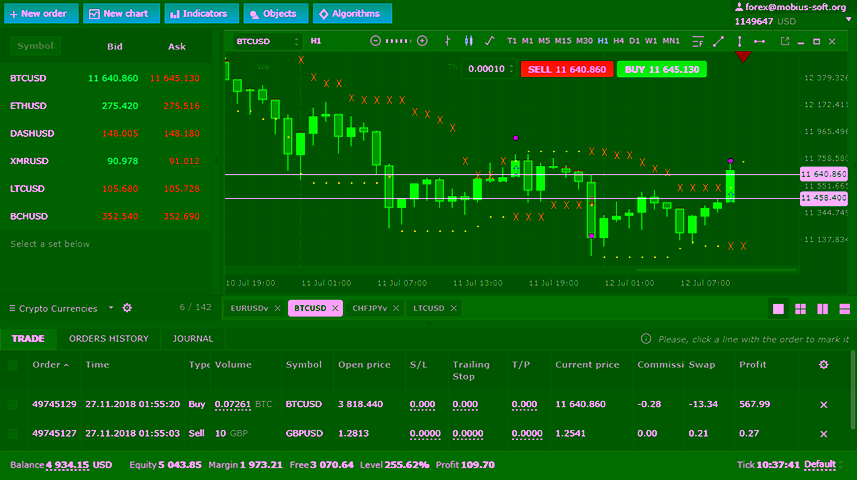Zoom out the chart with minus icon
This screenshot has width=857, height=480.
pos(375,41)
